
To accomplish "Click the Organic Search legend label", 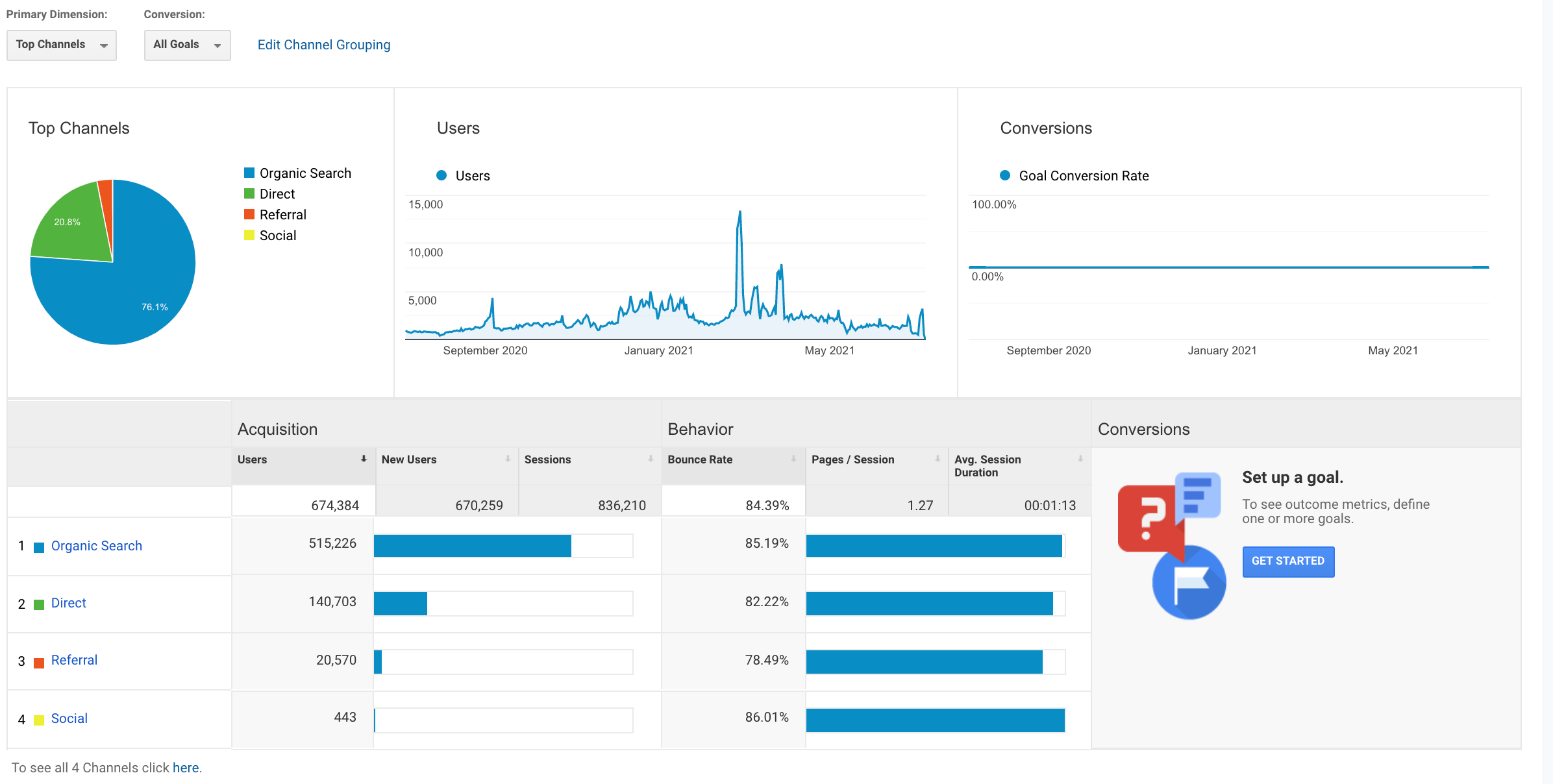I will click(305, 173).
